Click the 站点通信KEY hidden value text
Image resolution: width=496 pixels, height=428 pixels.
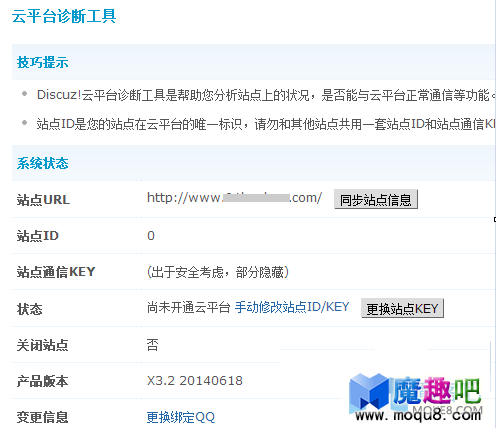pyautogui.click(x=218, y=272)
